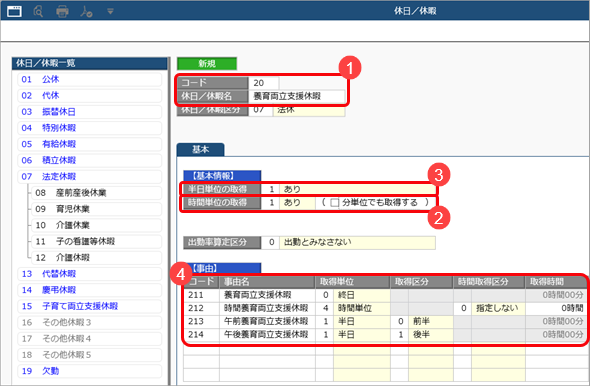Toggle 分単位でも取得する checkbox
Screen dimensions: 590x386
coord(334,203)
